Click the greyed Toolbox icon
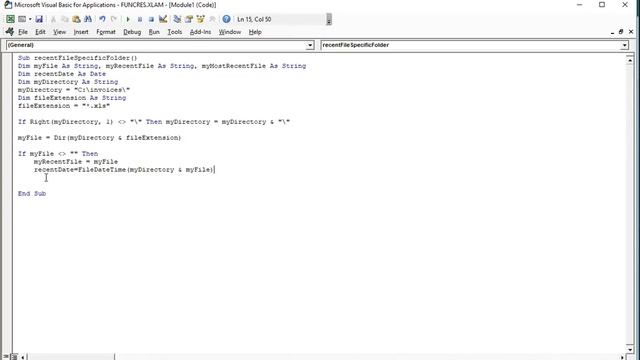The height and width of the screenshot is (360, 640). coord(212,19)
